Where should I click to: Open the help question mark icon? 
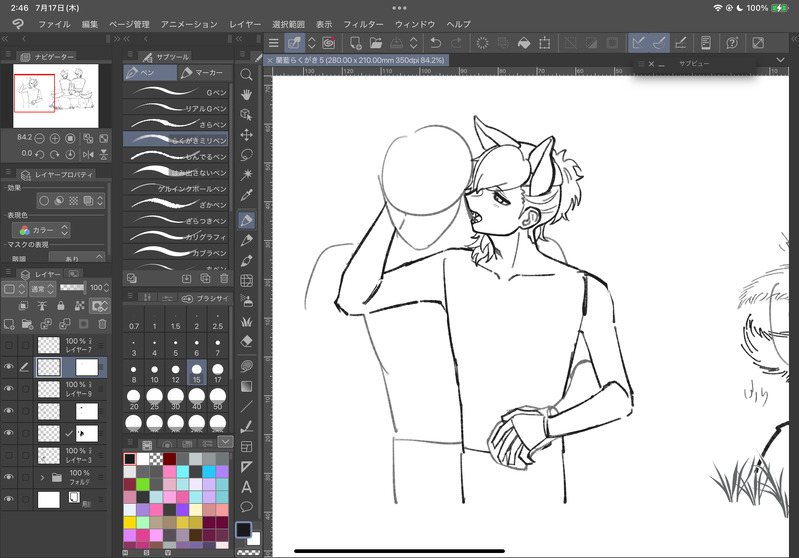(732, 43)
